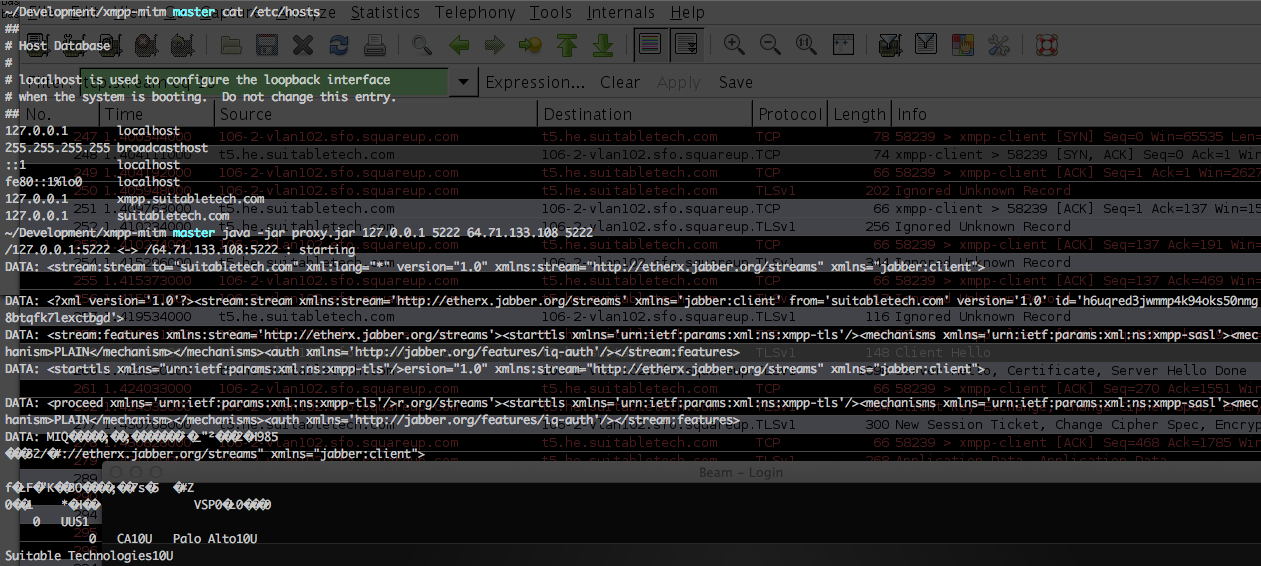Open the Expression... filter builder
The width and height of the screenshot is (1261, 566).
[x=535, y=82]
